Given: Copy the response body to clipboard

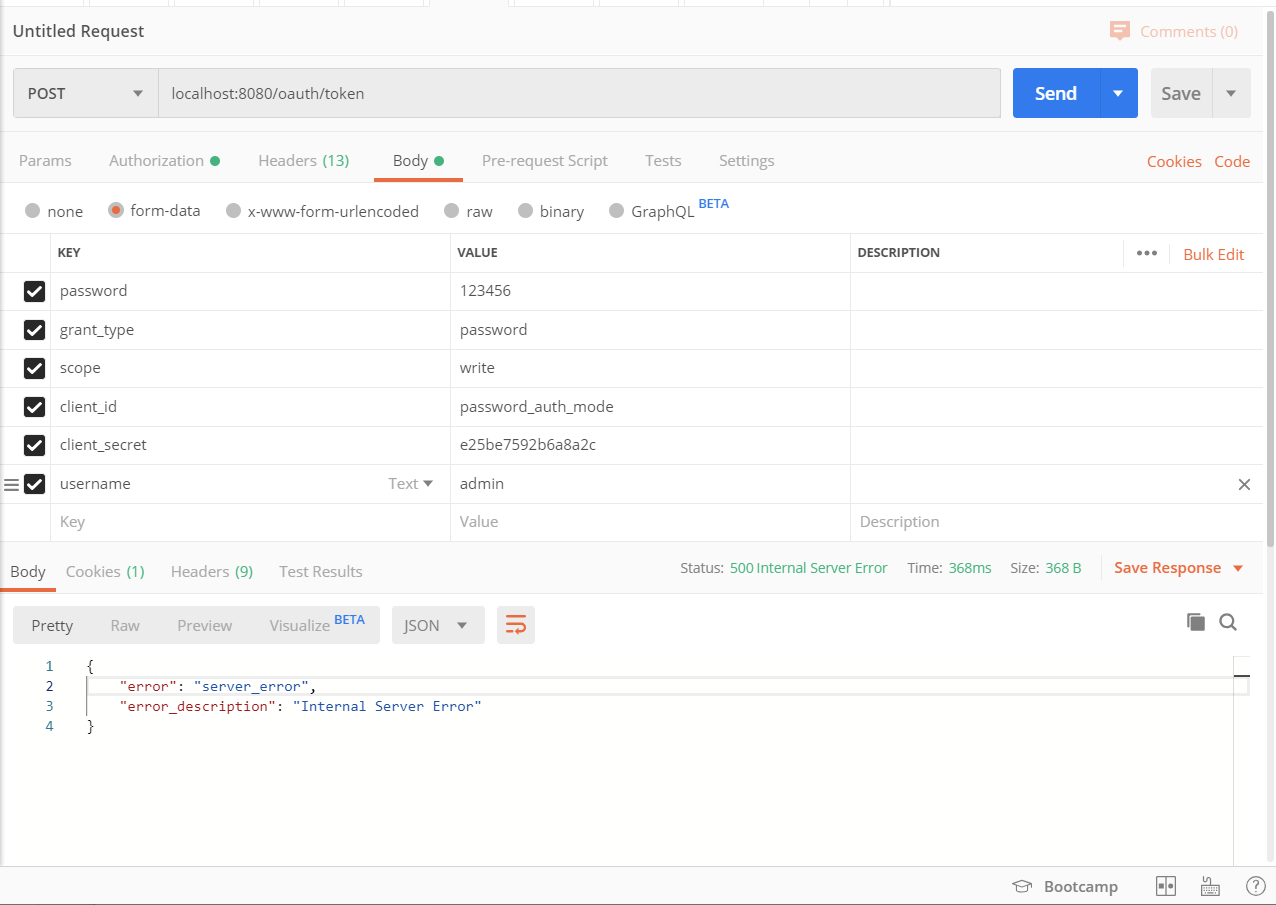Looking at the screenshot, I should pyautogui.click(x=1195, y=622).
